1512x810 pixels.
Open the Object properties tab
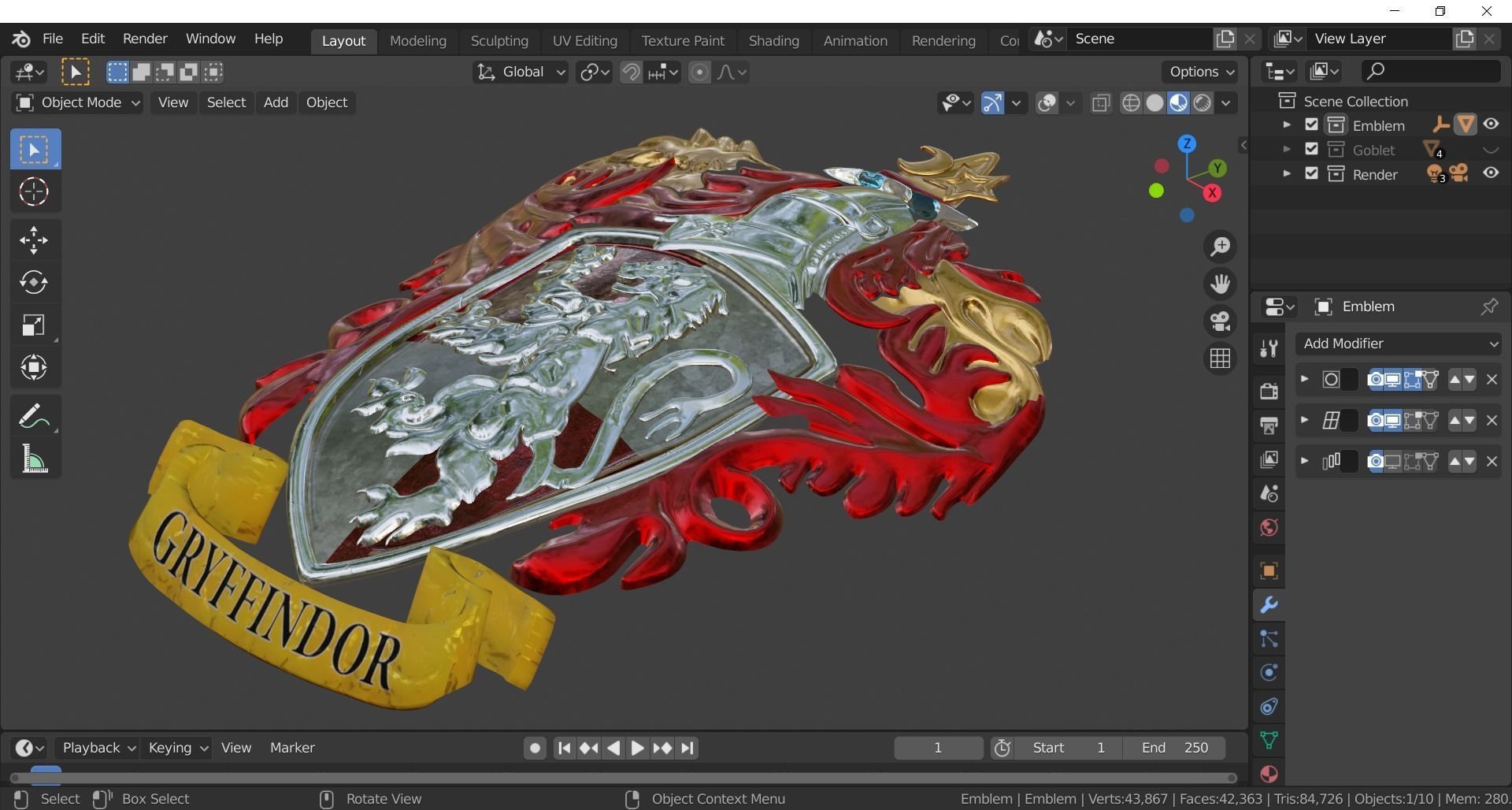coord(1269,570)
